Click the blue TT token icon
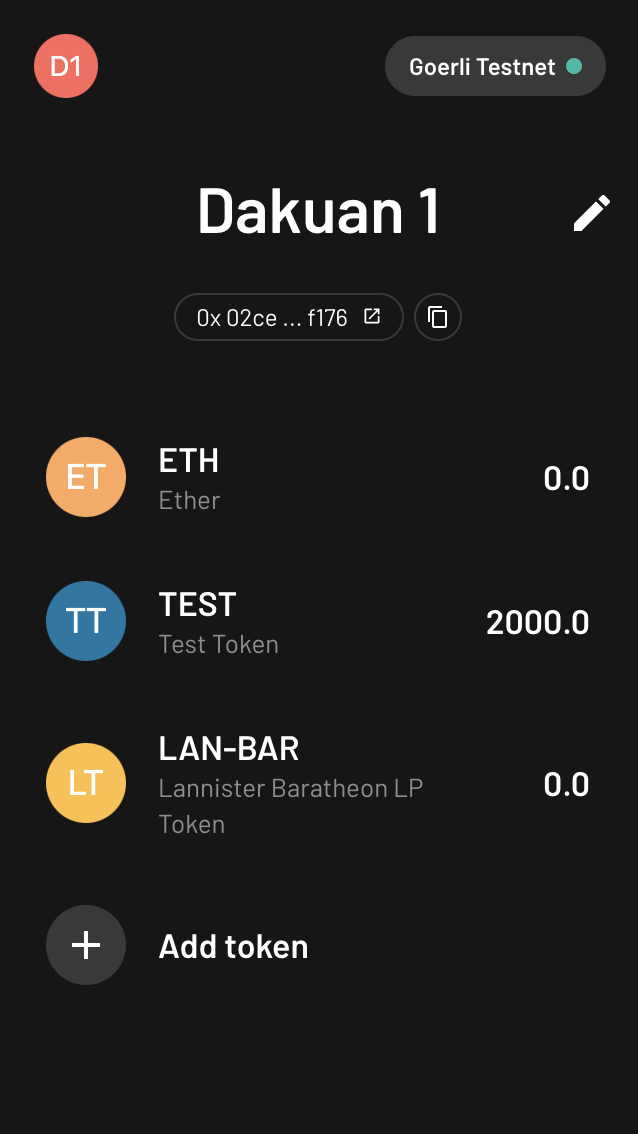Viewport: 638px width, 1134px height. pyautogui.click(x=86, y=621)
